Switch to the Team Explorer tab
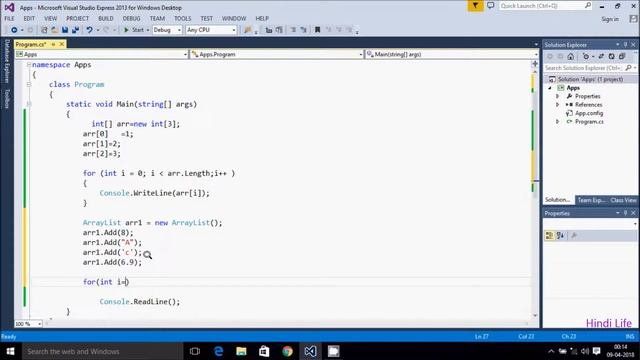Screen dimensions: 640x360 [x=591, y=200]
